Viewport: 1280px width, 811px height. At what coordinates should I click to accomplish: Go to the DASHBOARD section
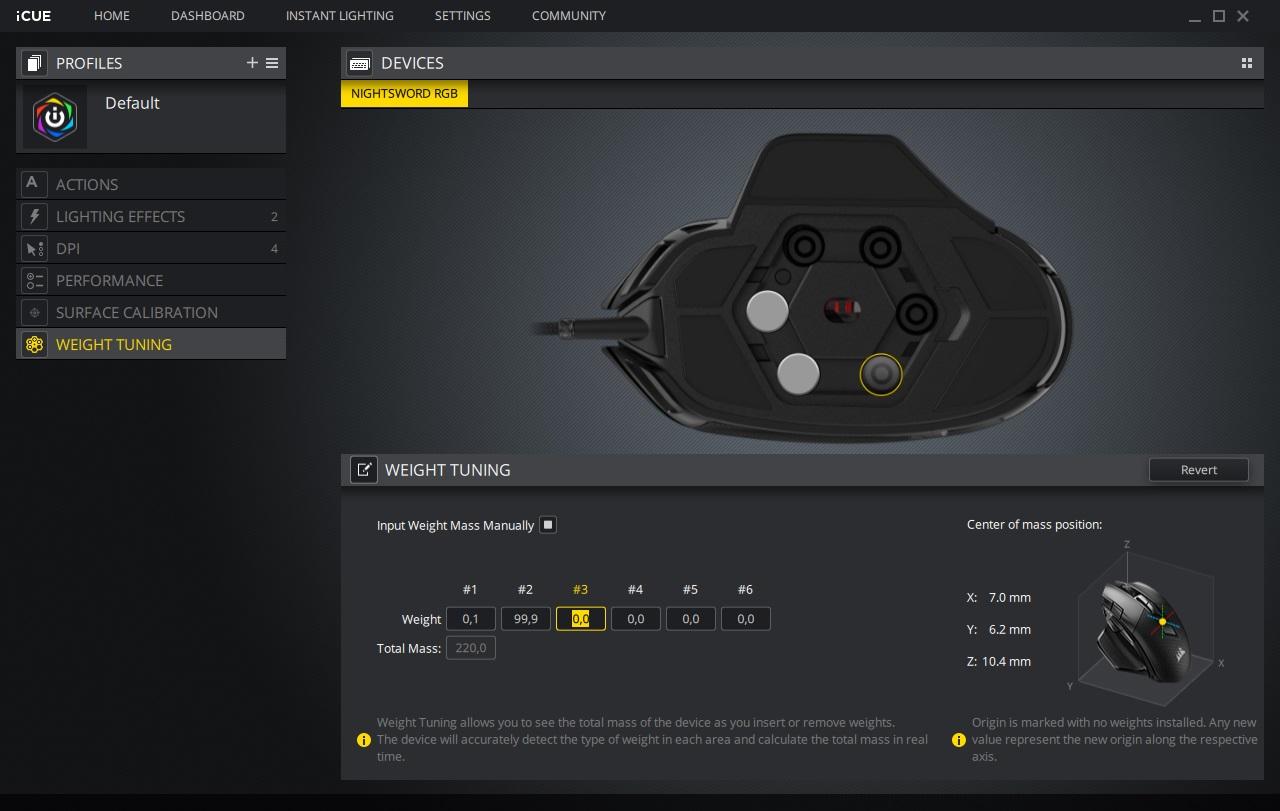(x=208, y=16)
